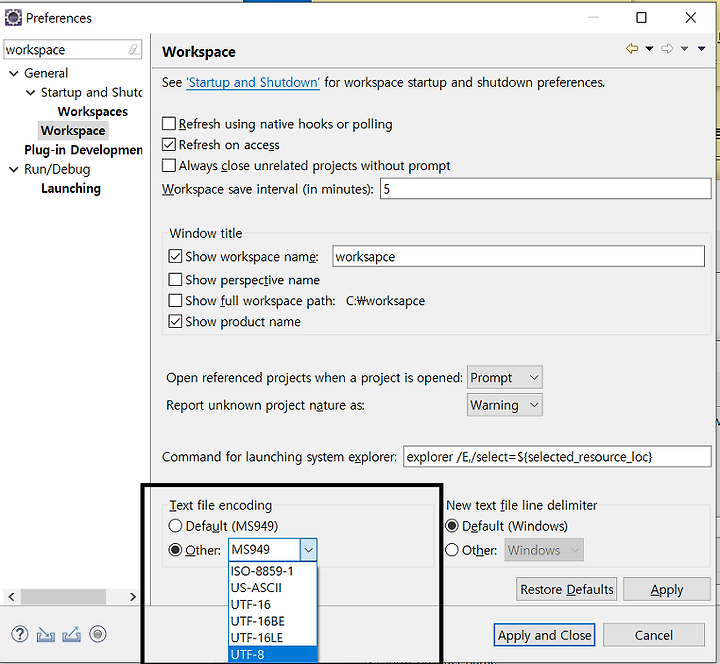720x664 pixels.
Task: Open the 'Startup and Shutdown' link
Action: pos(253,83)
